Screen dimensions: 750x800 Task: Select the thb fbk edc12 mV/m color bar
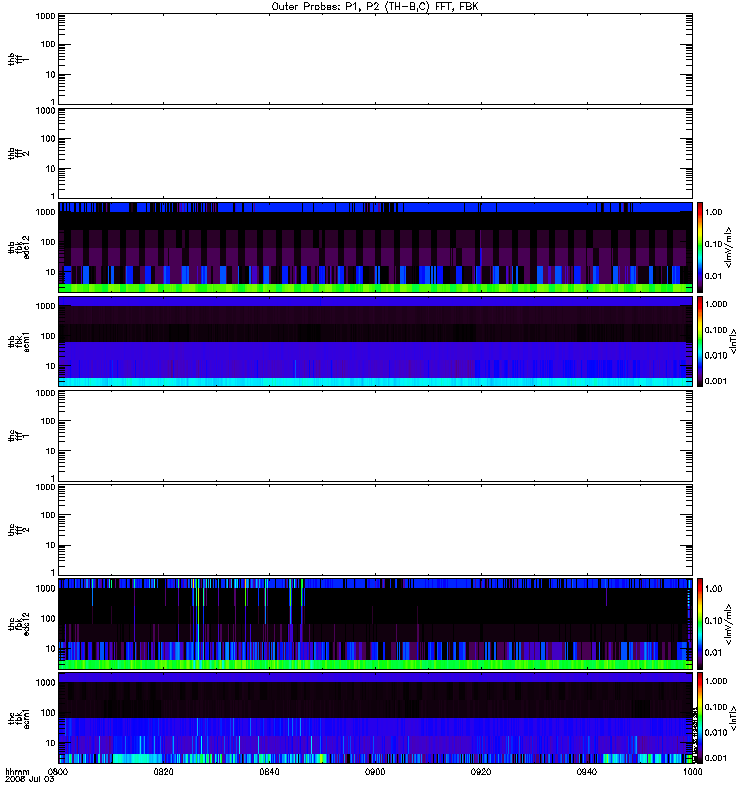[700, 247]
